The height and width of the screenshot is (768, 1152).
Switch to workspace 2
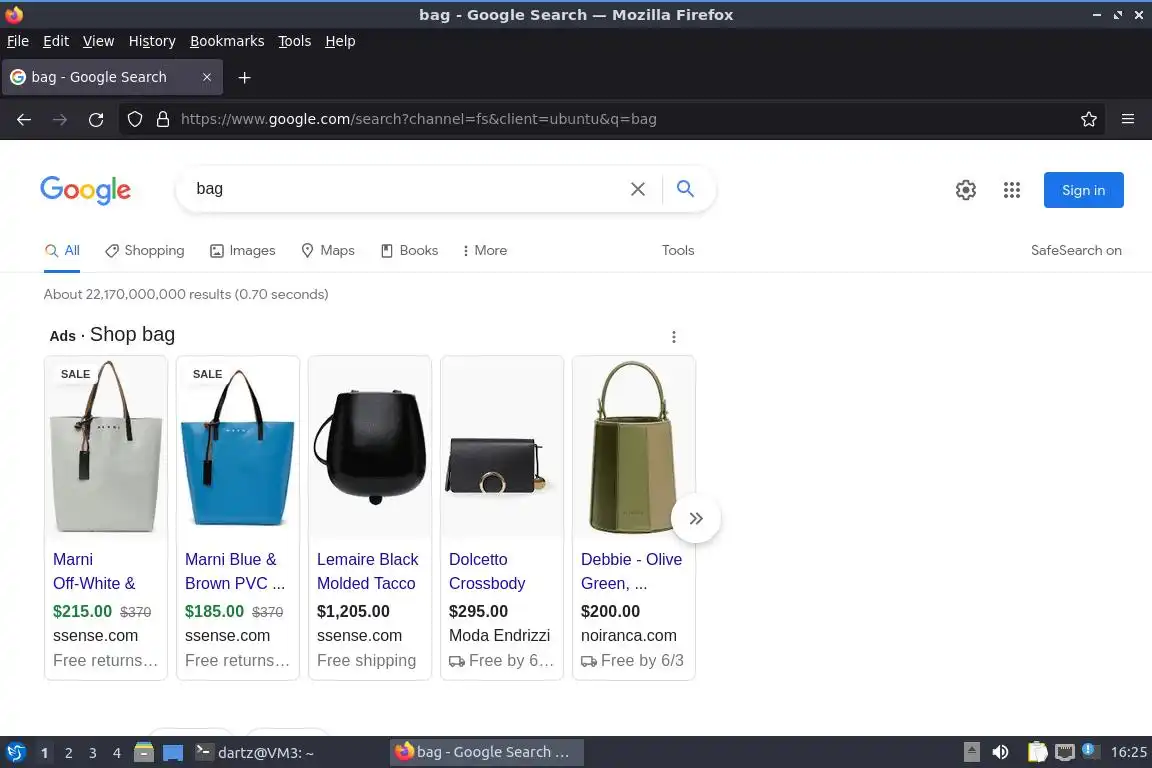pyautogui.click(x=68, y=753)
